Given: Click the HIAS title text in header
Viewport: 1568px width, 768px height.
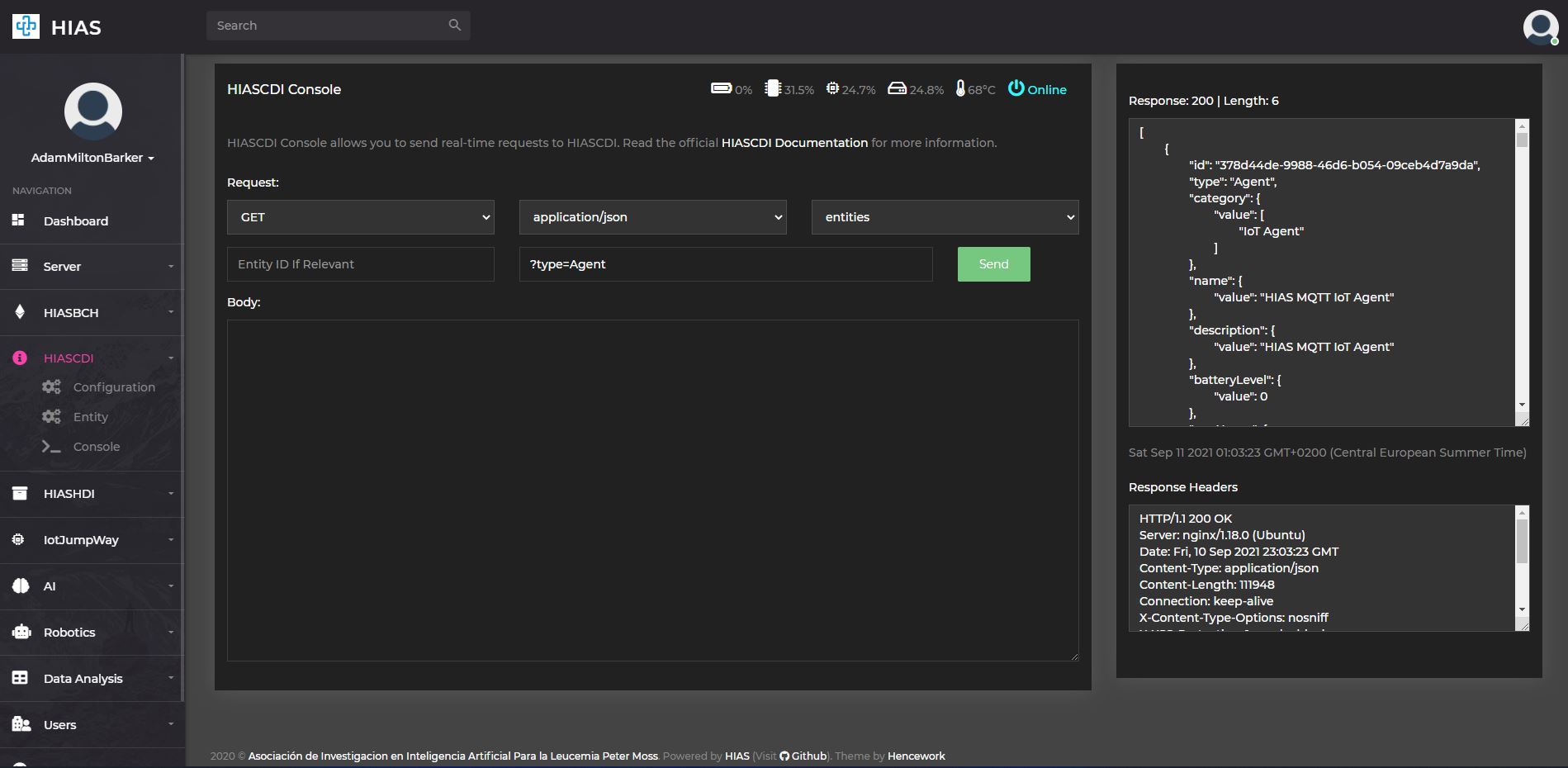Looking at the screenshot, I should click(x=76, y=27).
